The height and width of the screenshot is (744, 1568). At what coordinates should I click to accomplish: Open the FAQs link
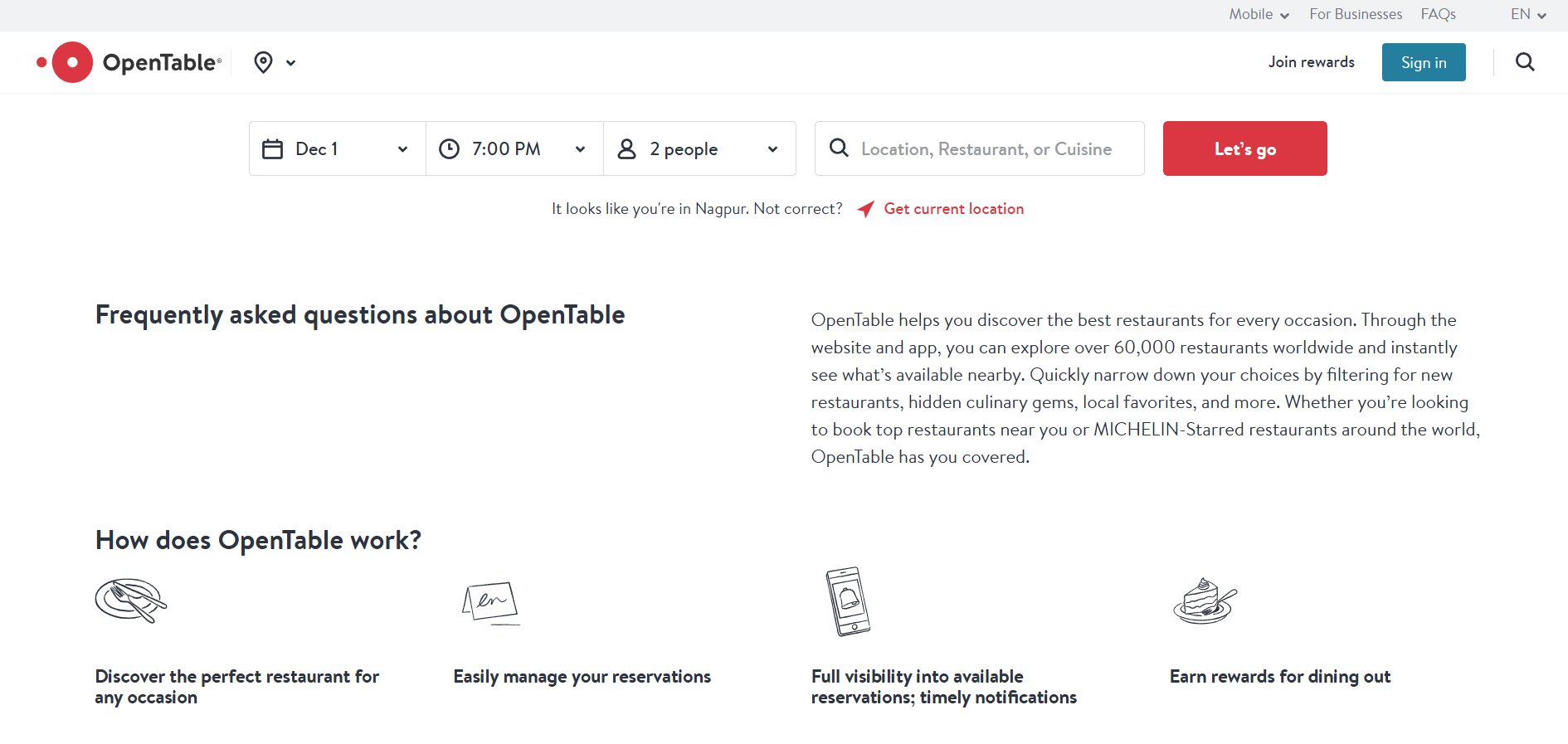1438,14
